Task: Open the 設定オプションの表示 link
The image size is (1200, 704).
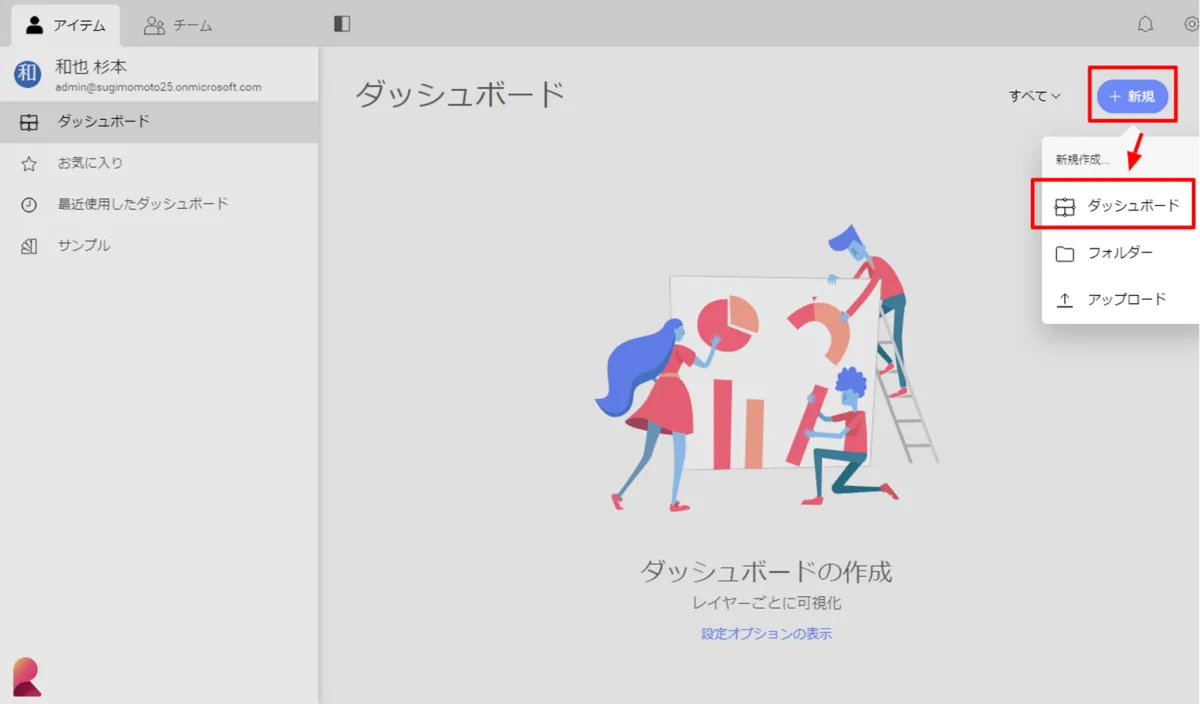Action: [x=766, y=633]
